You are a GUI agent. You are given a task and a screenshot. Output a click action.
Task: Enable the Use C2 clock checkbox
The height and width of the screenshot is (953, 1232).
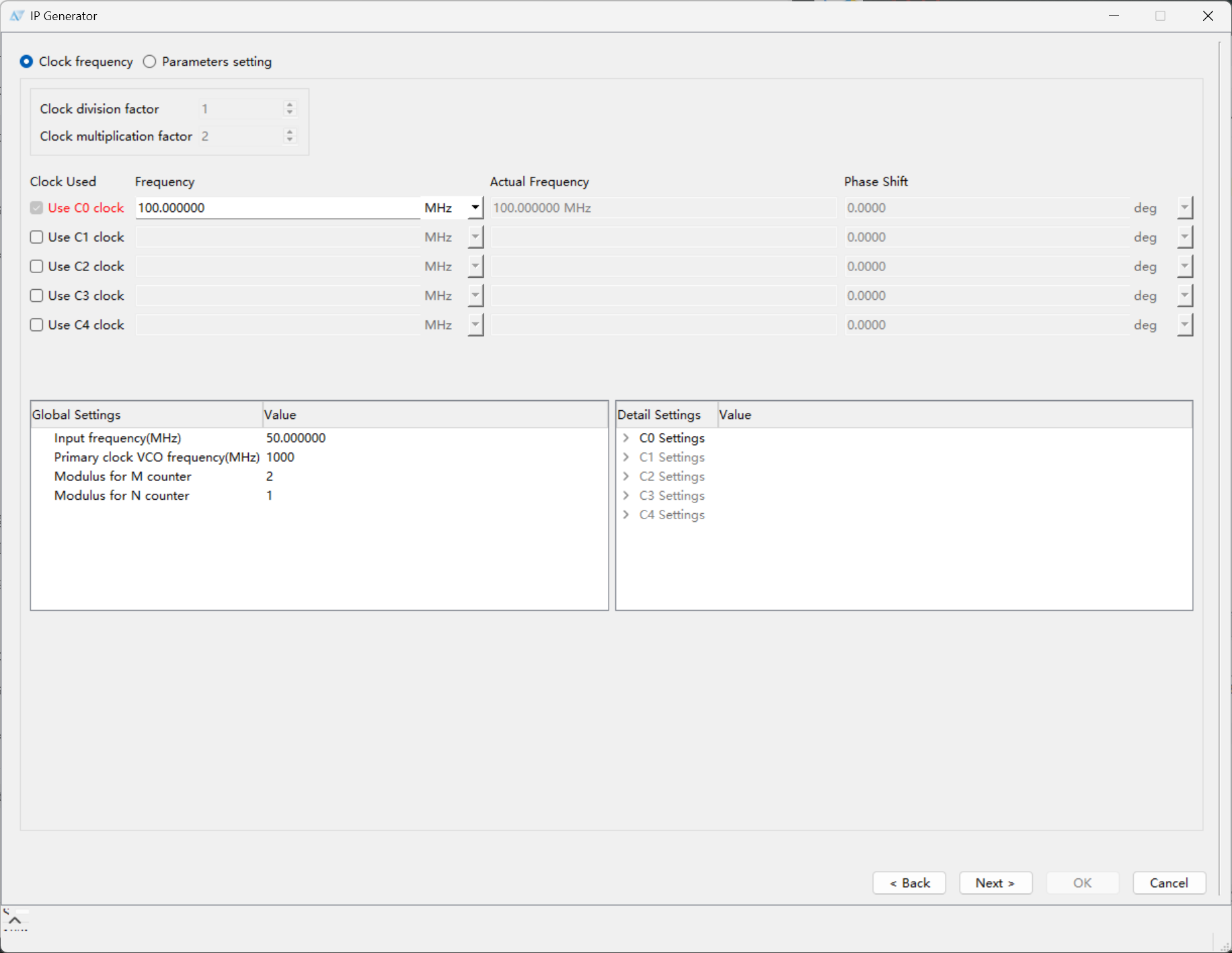[37, 266]
